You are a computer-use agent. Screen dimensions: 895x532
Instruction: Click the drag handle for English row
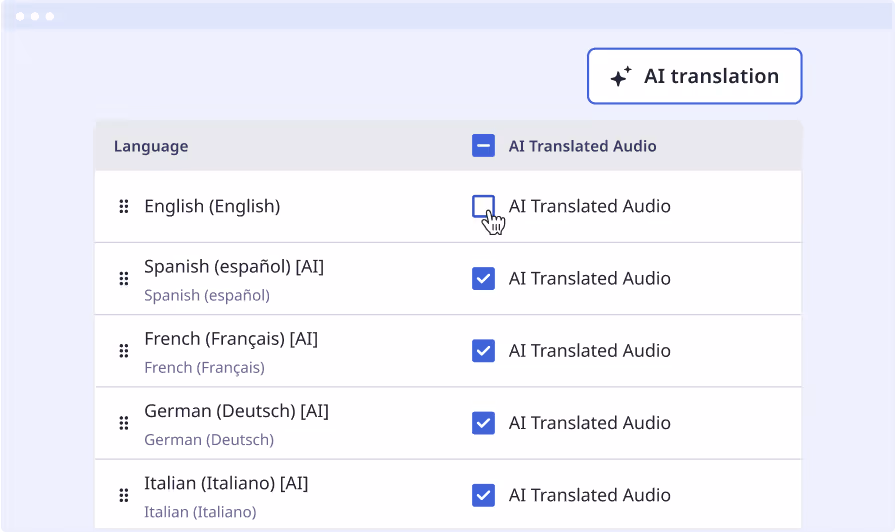click(124, 207)
